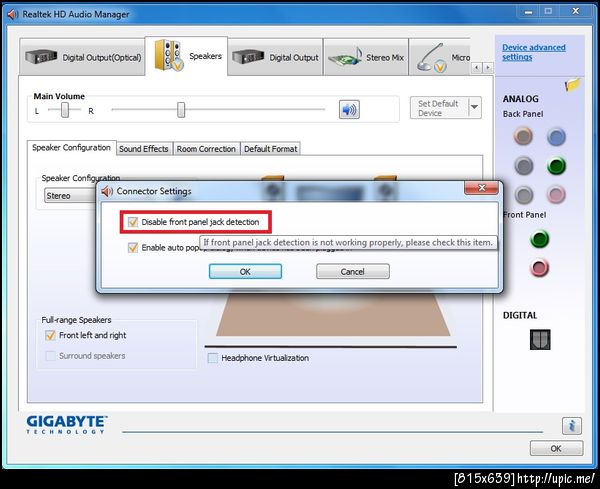
Task: Open the Stereo speaker configuration dropdown
Action: point(71,196)
